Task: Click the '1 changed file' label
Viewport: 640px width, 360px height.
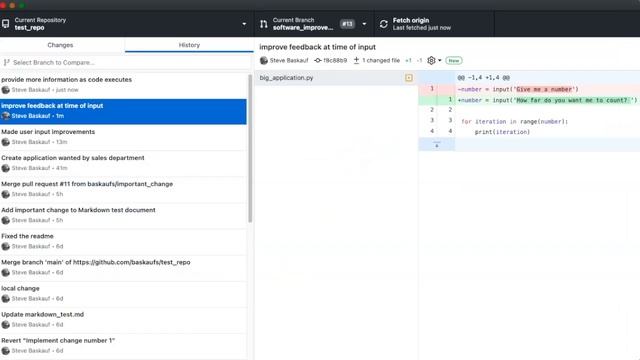Action: coord(381,60)
